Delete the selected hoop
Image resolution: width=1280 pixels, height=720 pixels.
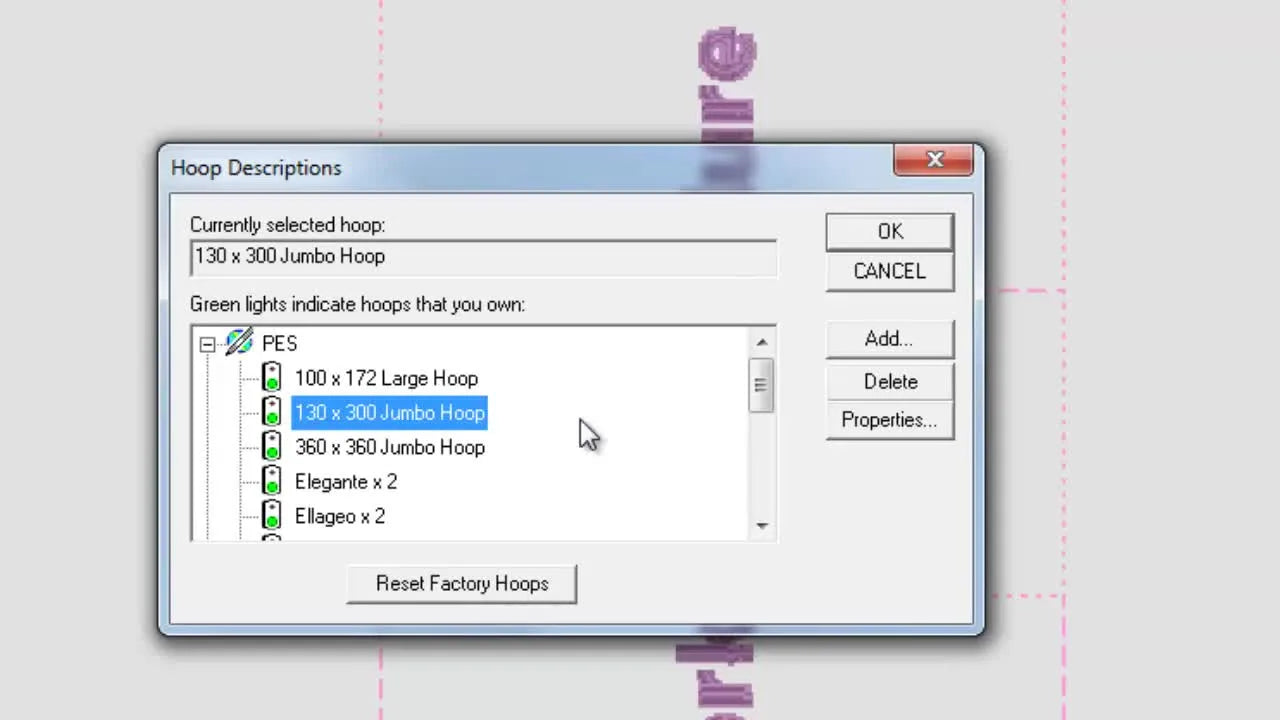point(889,381)
